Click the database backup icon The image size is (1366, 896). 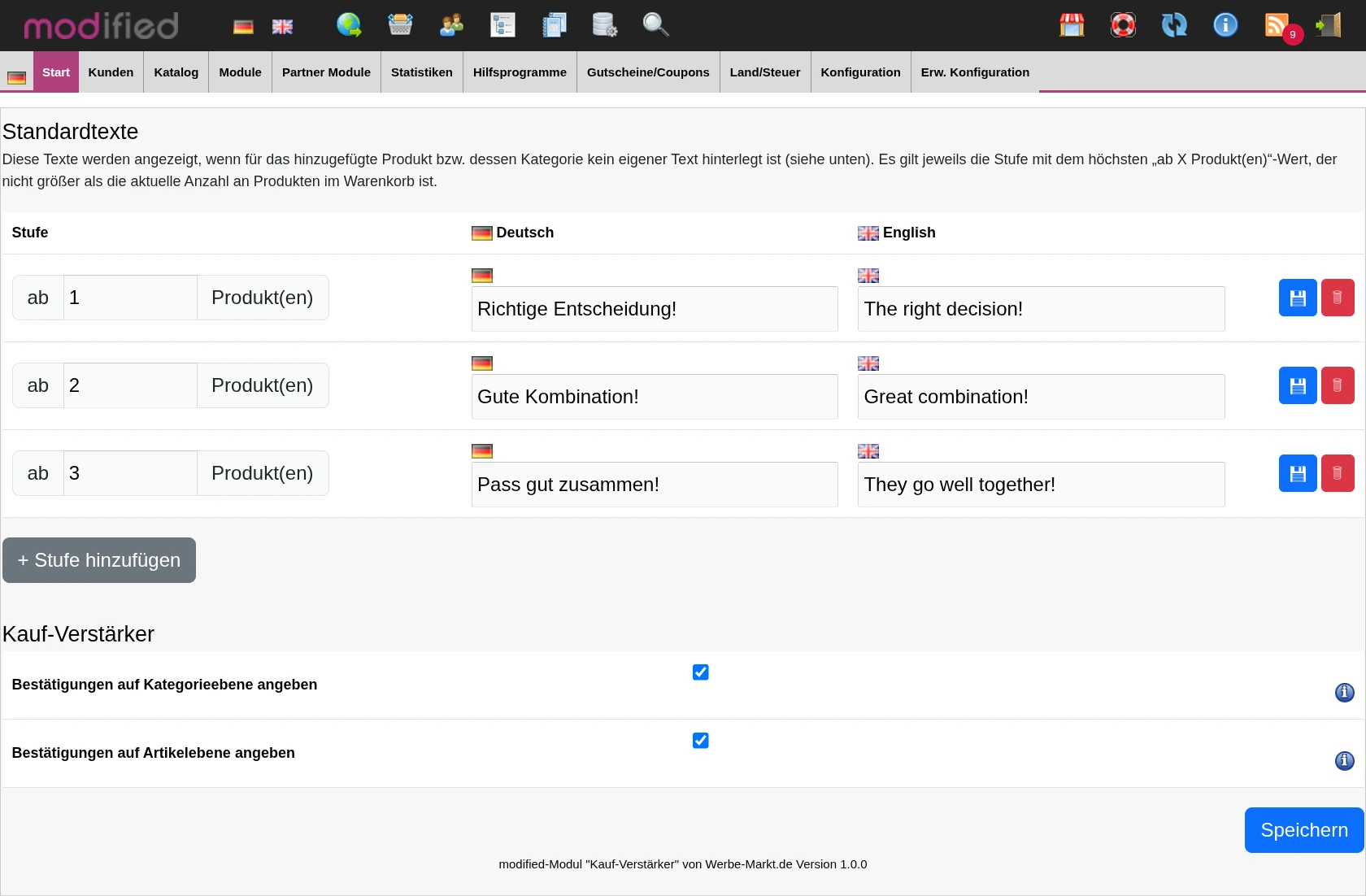[605, 25]
